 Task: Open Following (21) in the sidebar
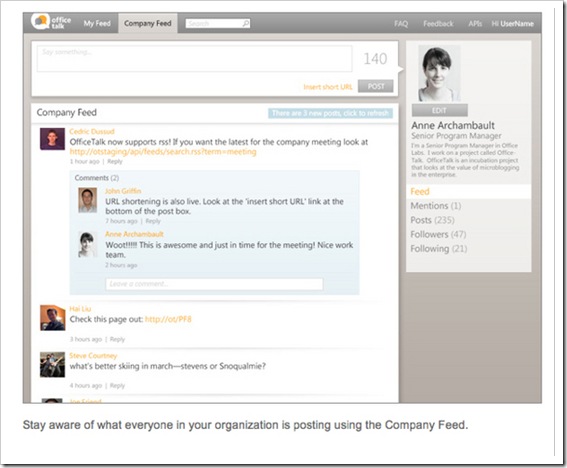(439, 249)
